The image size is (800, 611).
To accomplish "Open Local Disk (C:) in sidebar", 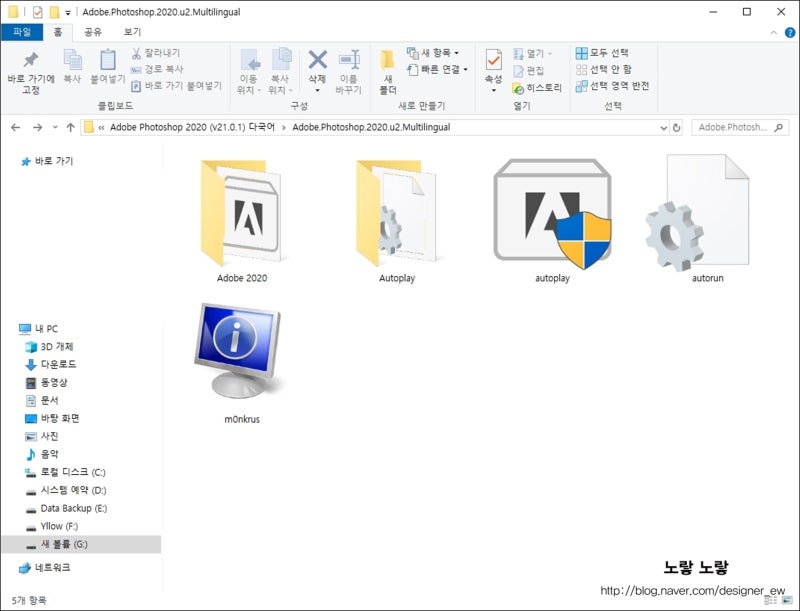I will [x=65, y=472].
